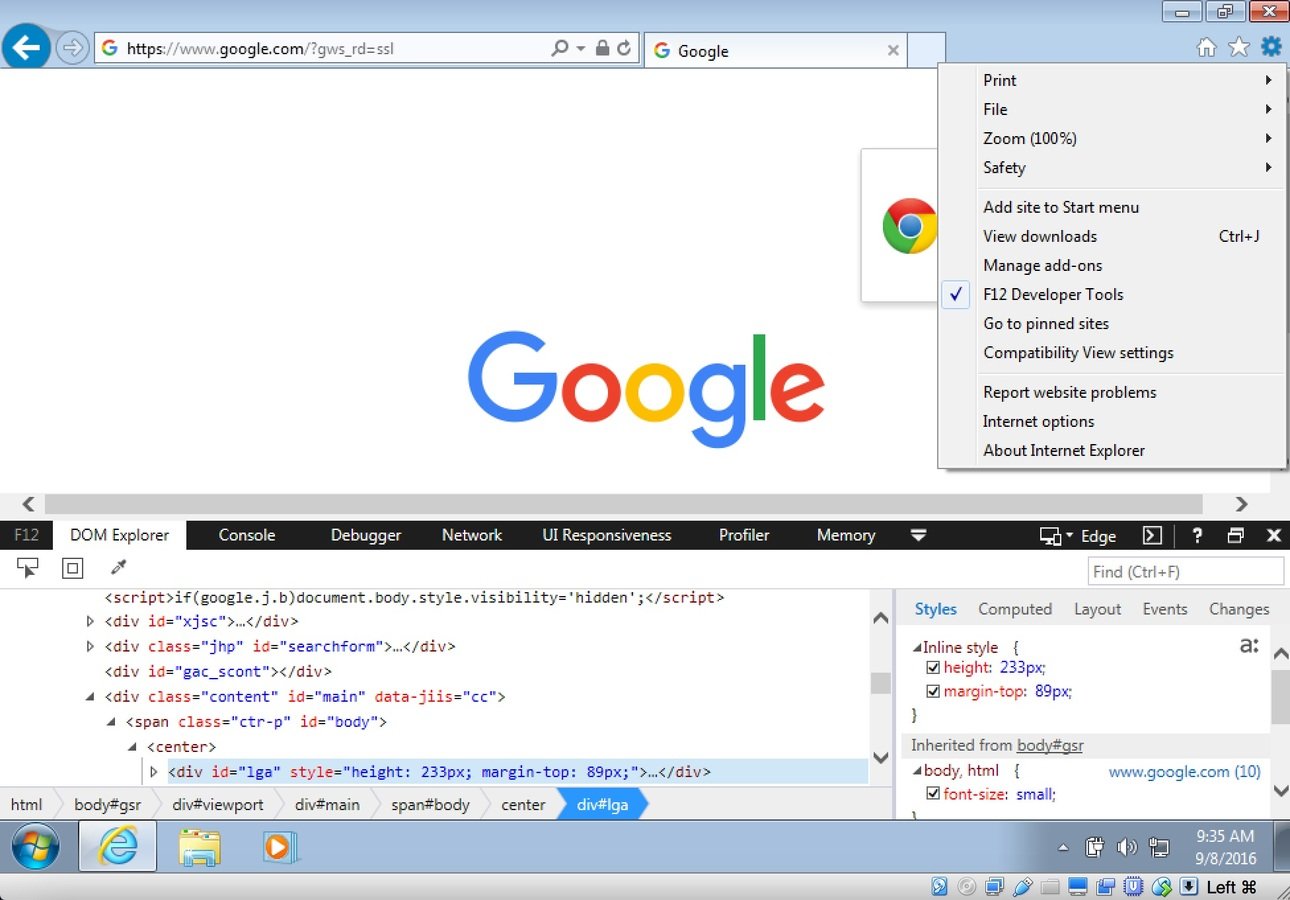Open a new blank tab button
This screenshot has width=1290, height=900.
[927, 50]
